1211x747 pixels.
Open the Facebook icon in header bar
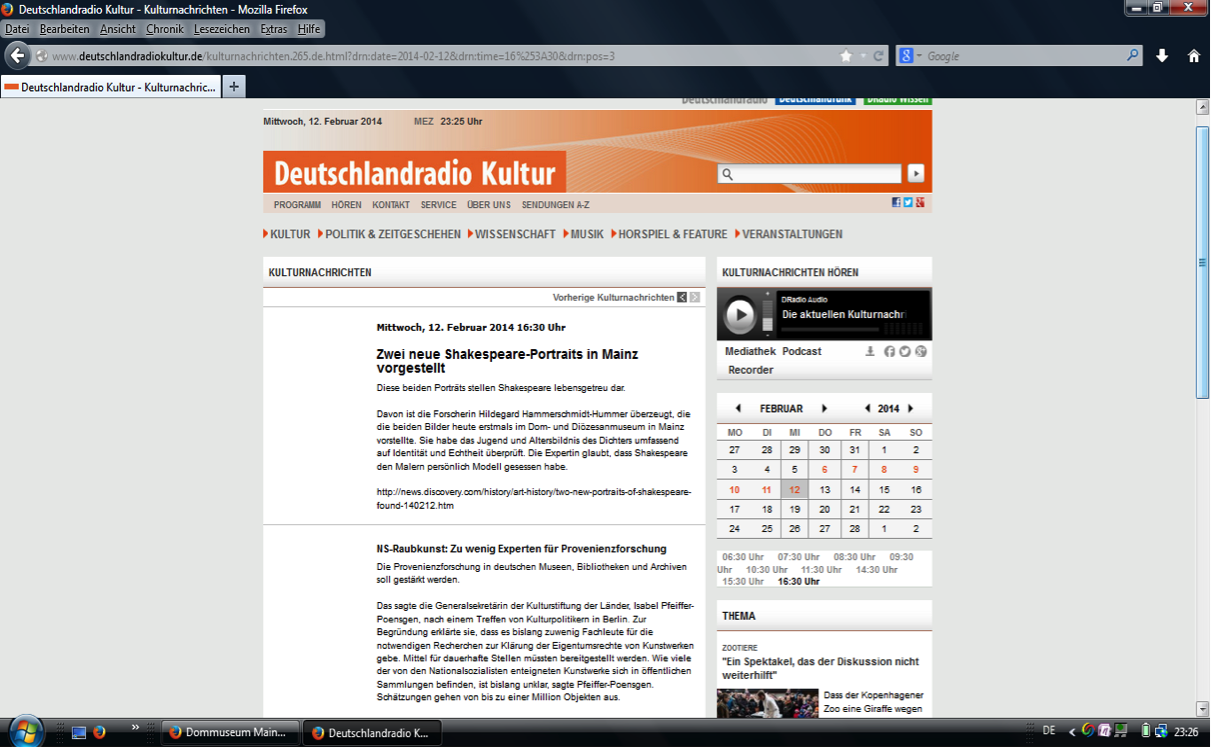(897, 203)
